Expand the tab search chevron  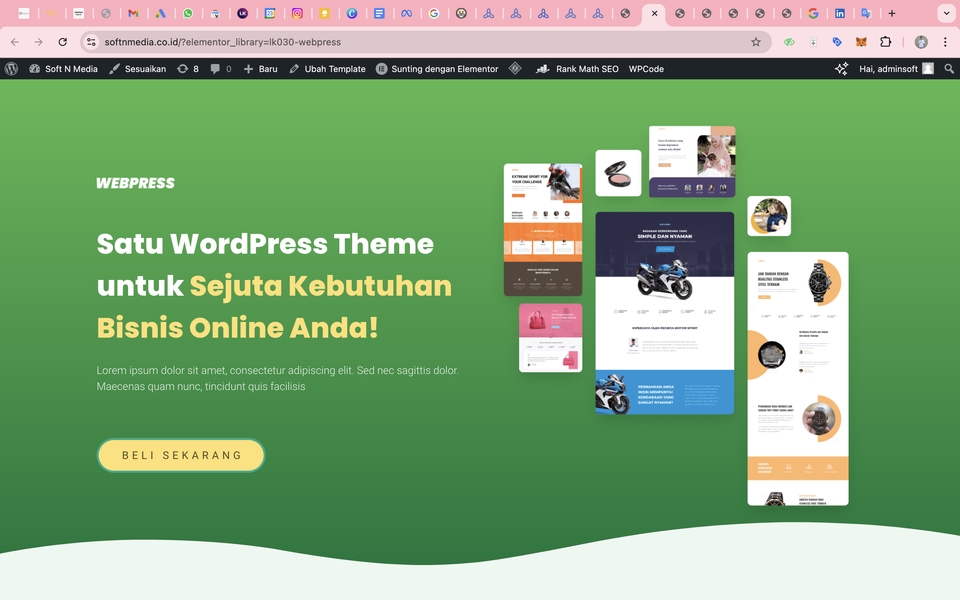click(944, 14)
